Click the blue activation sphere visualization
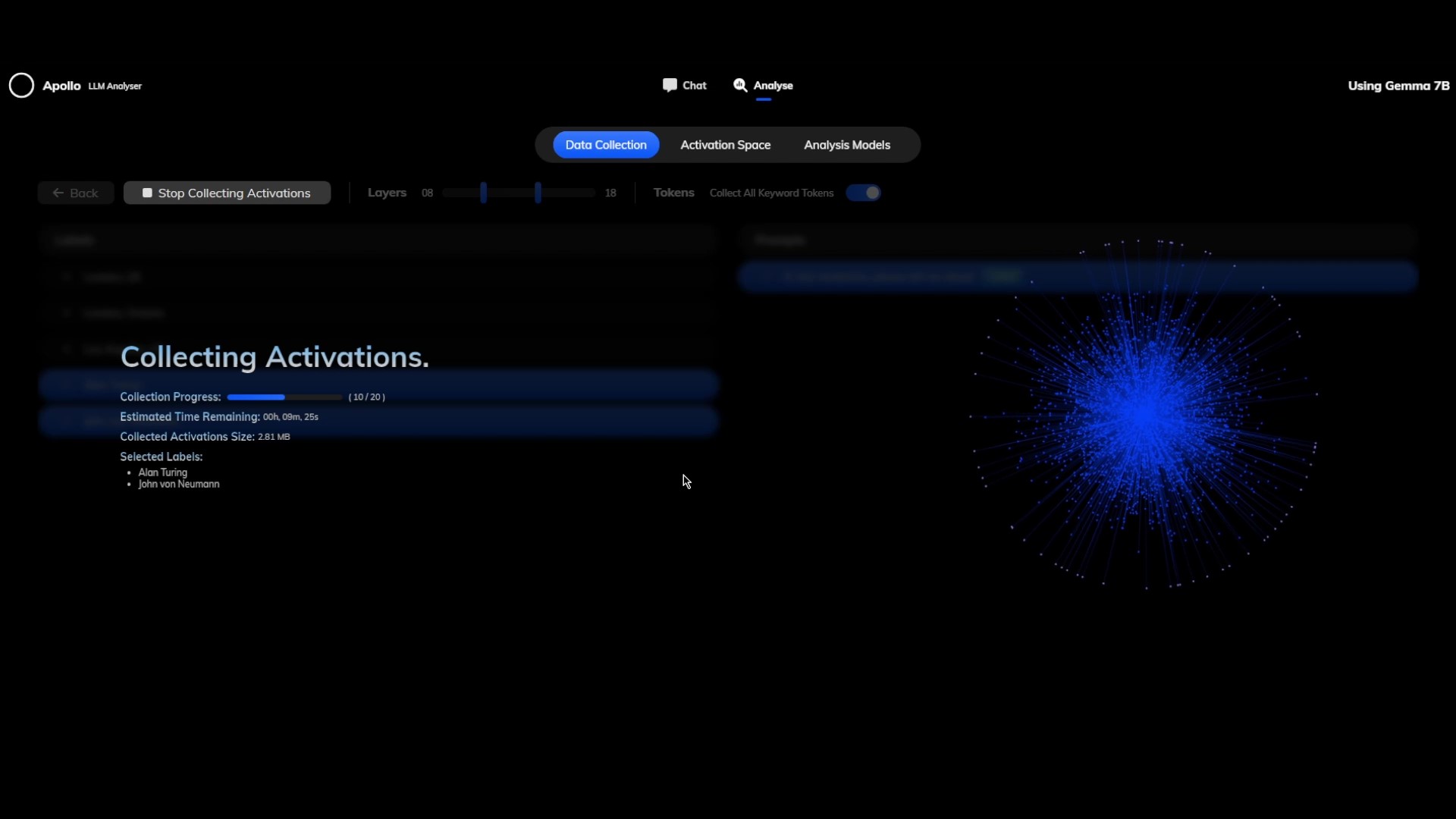 pos(1144,413)
